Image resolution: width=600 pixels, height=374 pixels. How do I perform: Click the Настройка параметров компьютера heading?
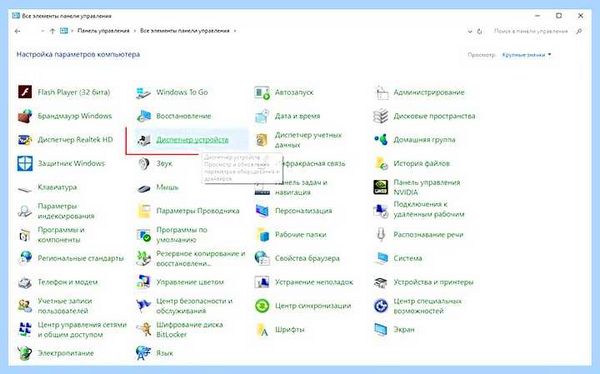point(78,54)
